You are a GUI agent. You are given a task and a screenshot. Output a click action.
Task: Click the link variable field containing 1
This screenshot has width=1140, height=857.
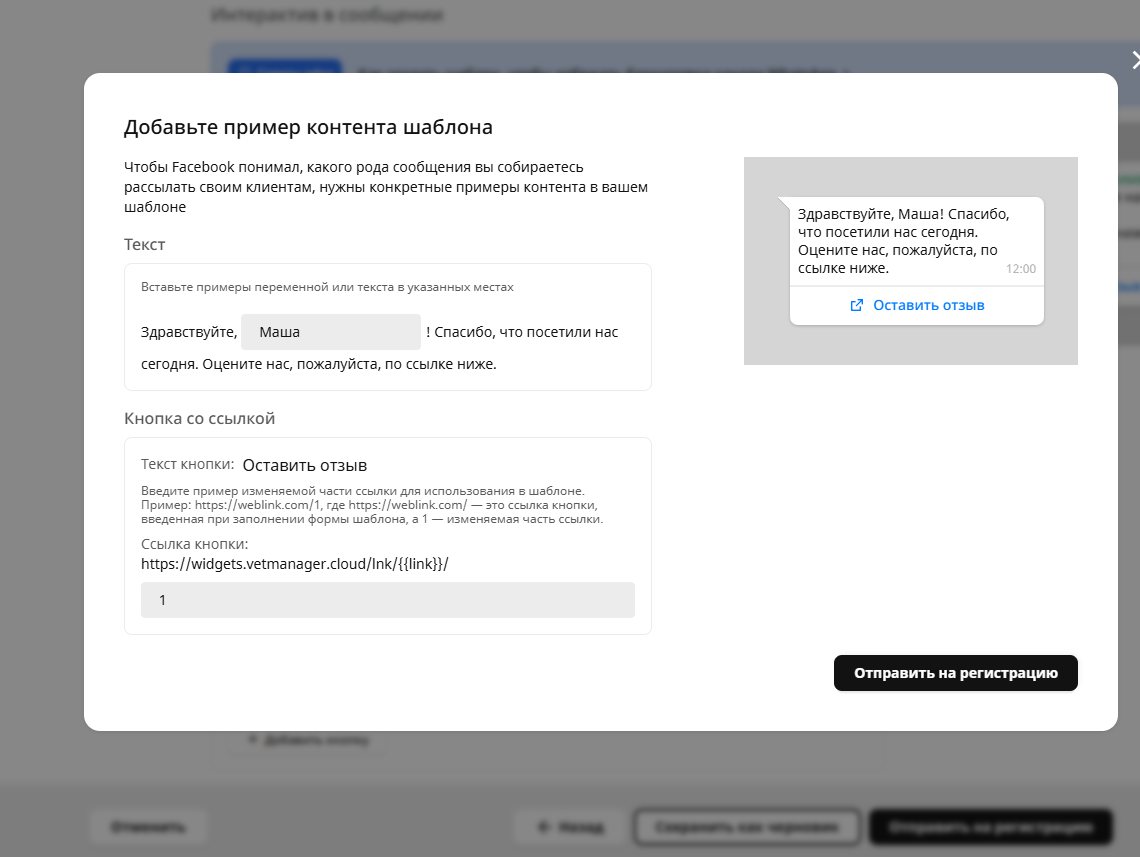tap(387, 600)
